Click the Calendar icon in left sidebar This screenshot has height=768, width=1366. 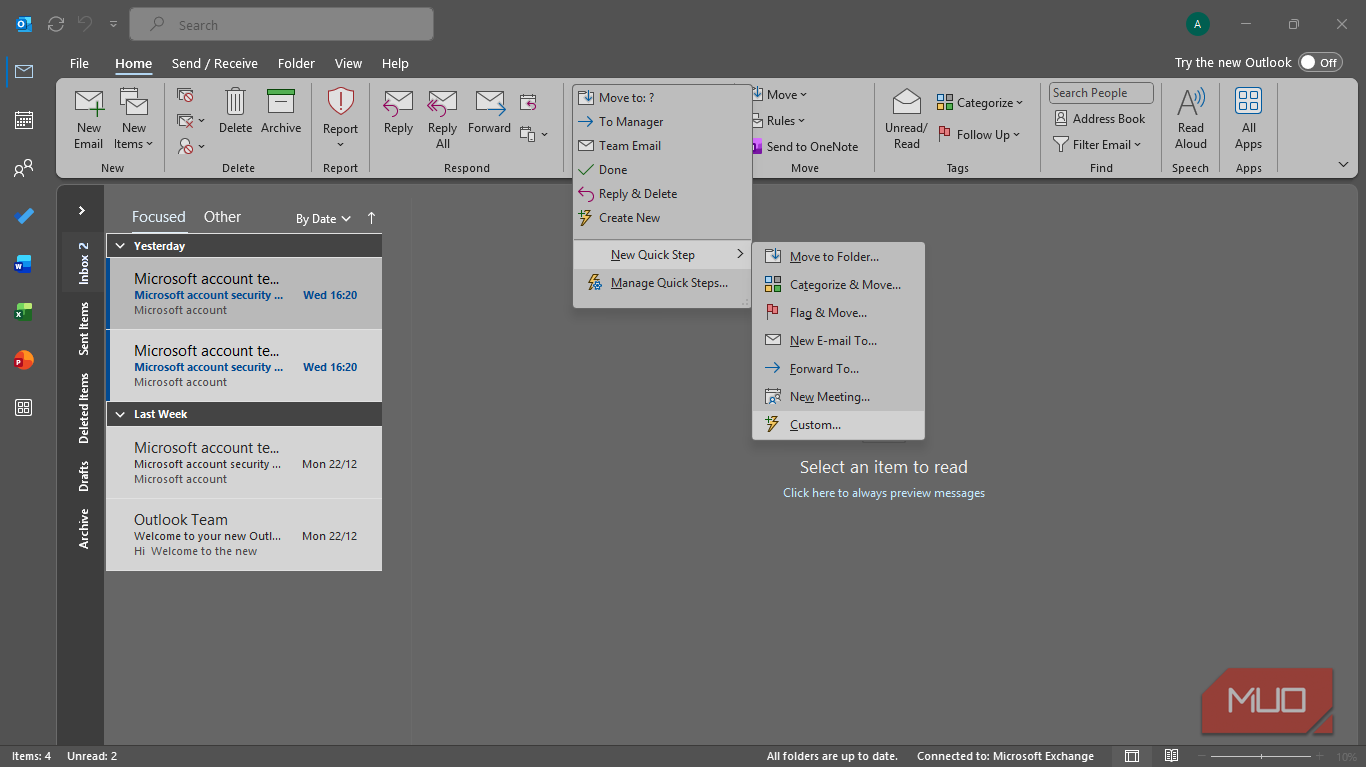click(x=24, y=120)
